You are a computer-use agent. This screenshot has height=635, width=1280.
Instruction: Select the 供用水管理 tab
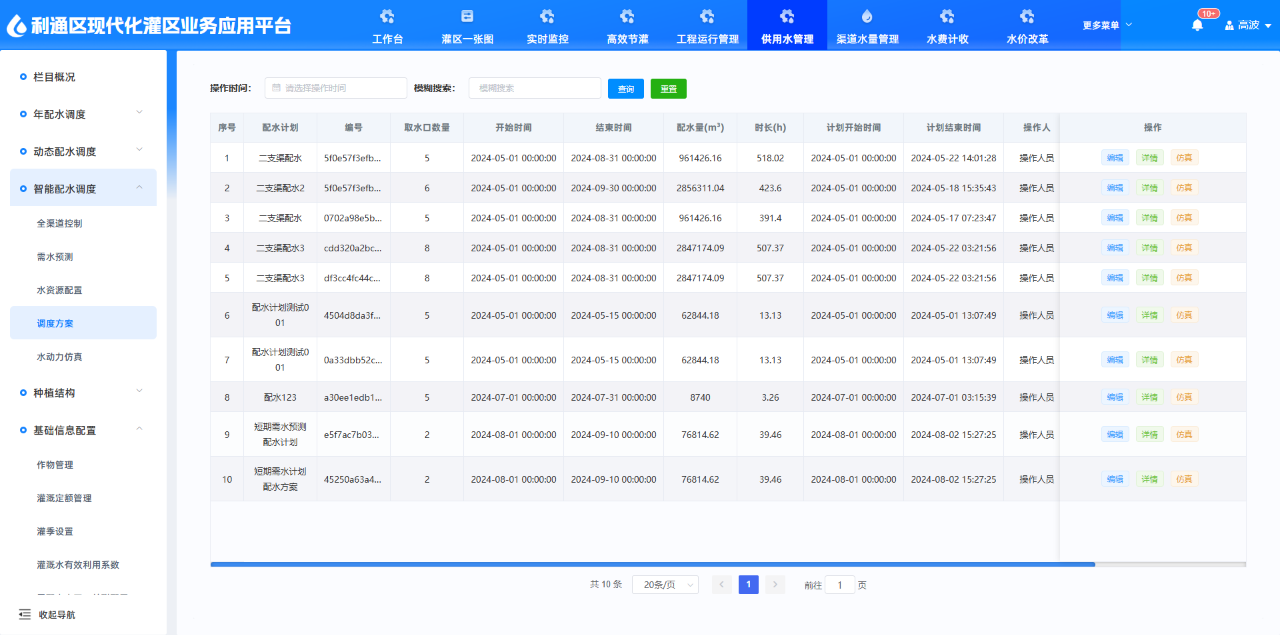point(787,25)
